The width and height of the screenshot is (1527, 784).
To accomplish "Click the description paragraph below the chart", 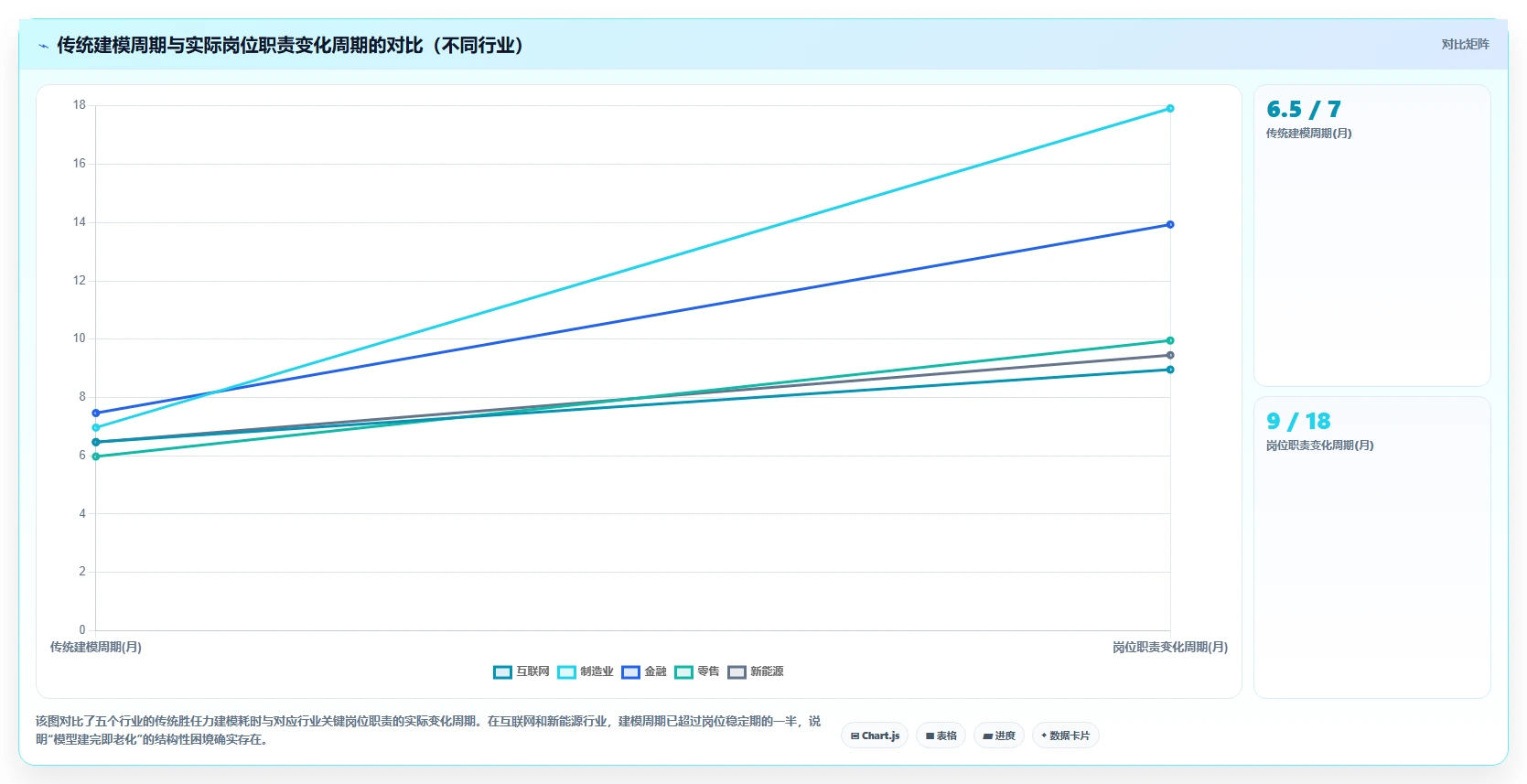I will click(x=428, y=730).
